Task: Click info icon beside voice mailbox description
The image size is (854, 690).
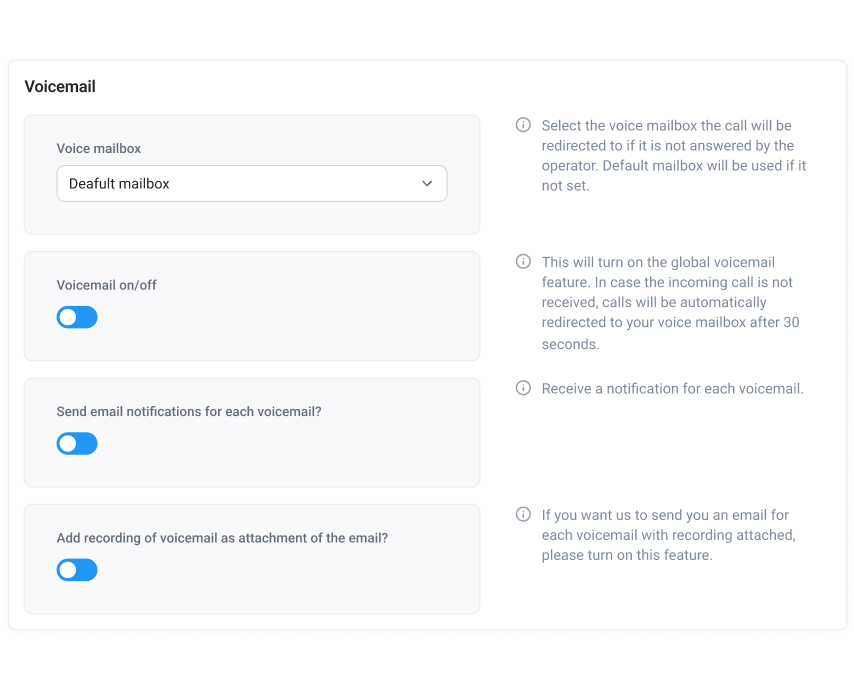Action: 523,125
